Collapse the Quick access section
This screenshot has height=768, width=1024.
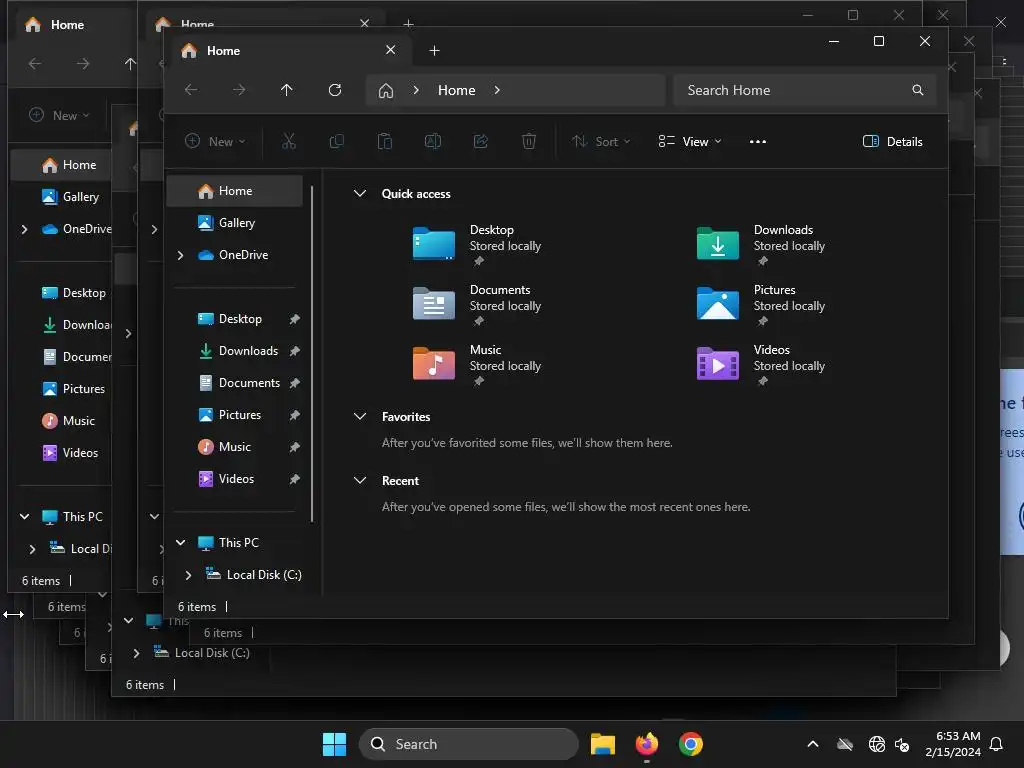(360, 193)
